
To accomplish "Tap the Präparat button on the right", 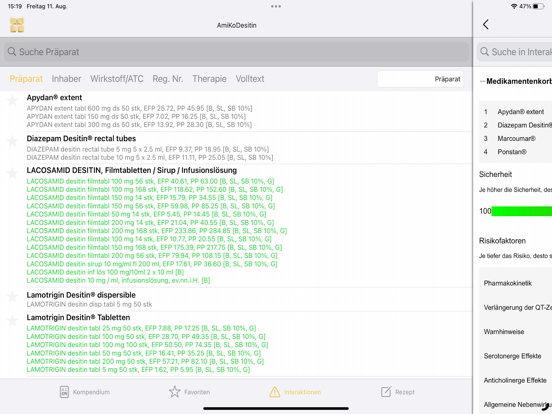I will tap(421, 79).
